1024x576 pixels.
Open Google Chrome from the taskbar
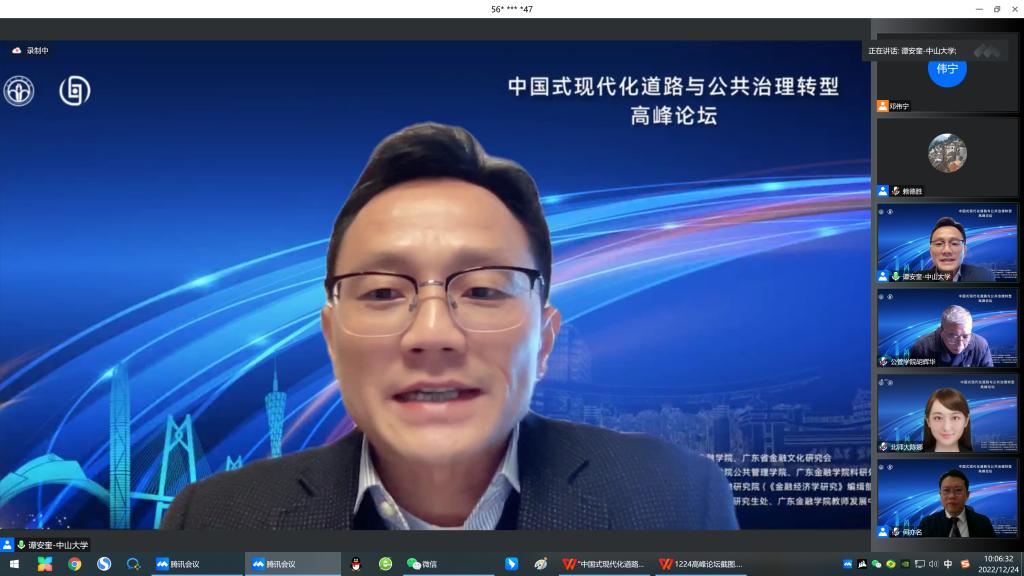75,564
